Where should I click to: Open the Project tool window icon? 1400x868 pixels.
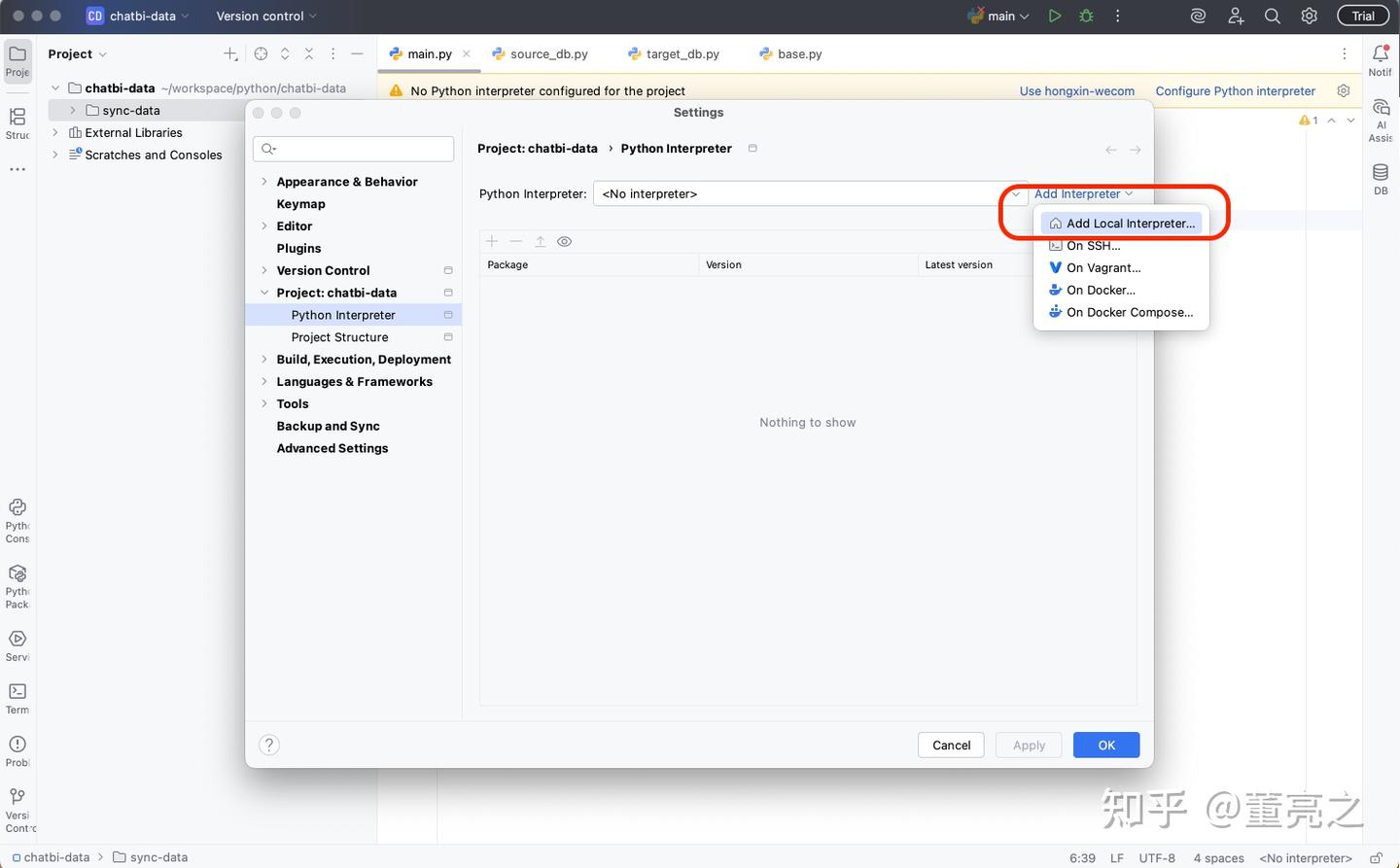(x=17, y=59)
